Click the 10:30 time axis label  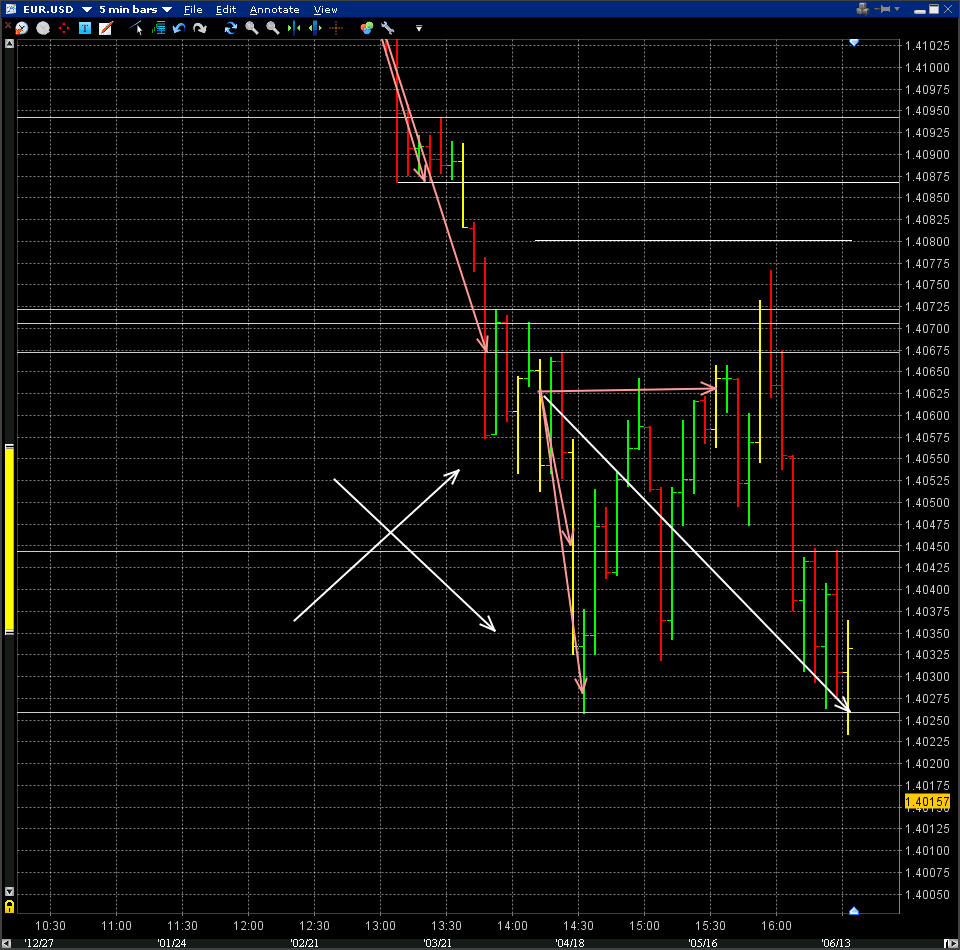[x=50, y=926]
